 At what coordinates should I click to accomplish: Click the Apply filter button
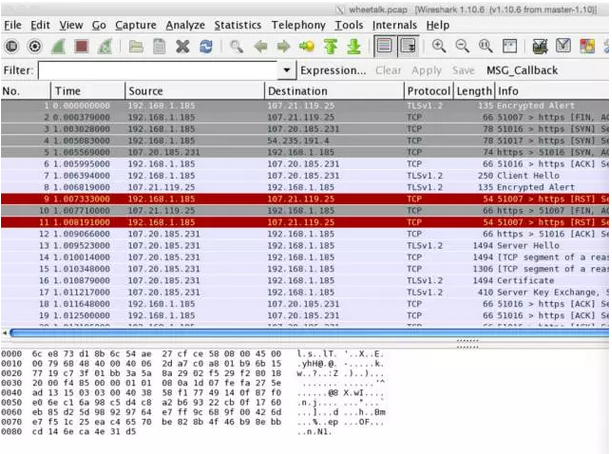(x=427, y=70)
